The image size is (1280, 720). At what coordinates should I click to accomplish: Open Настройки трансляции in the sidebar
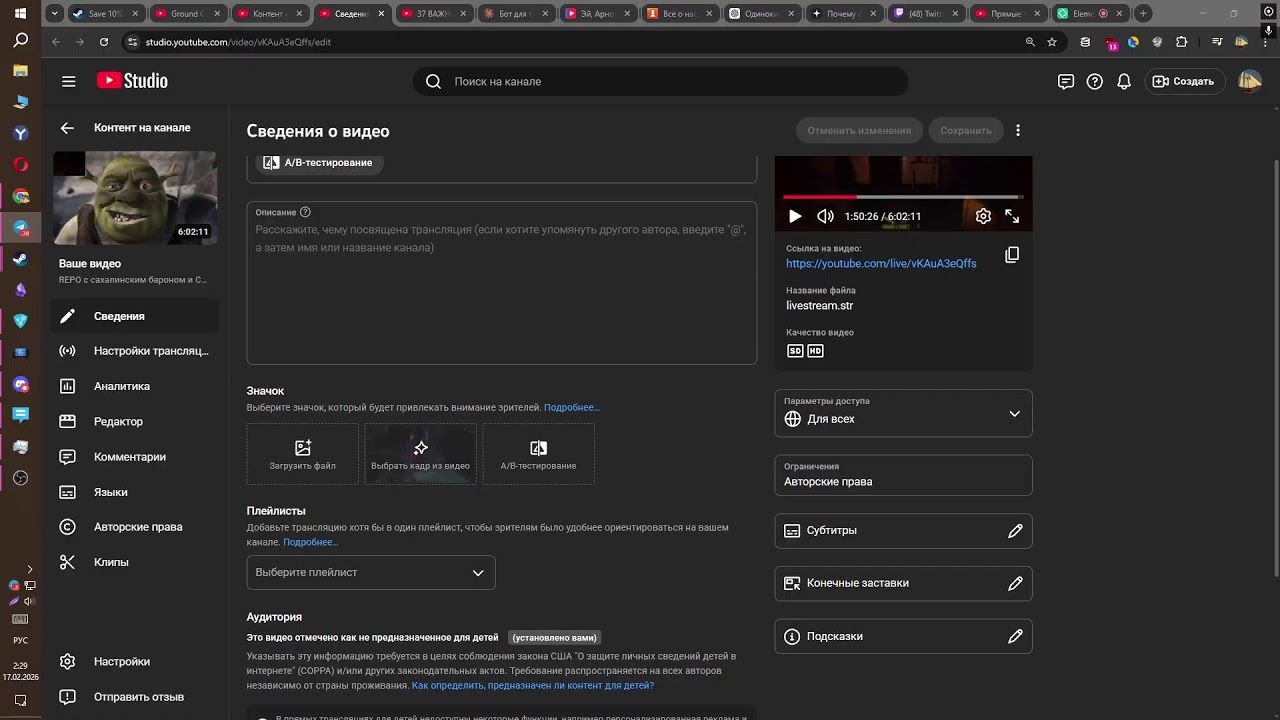pos(134,351)
